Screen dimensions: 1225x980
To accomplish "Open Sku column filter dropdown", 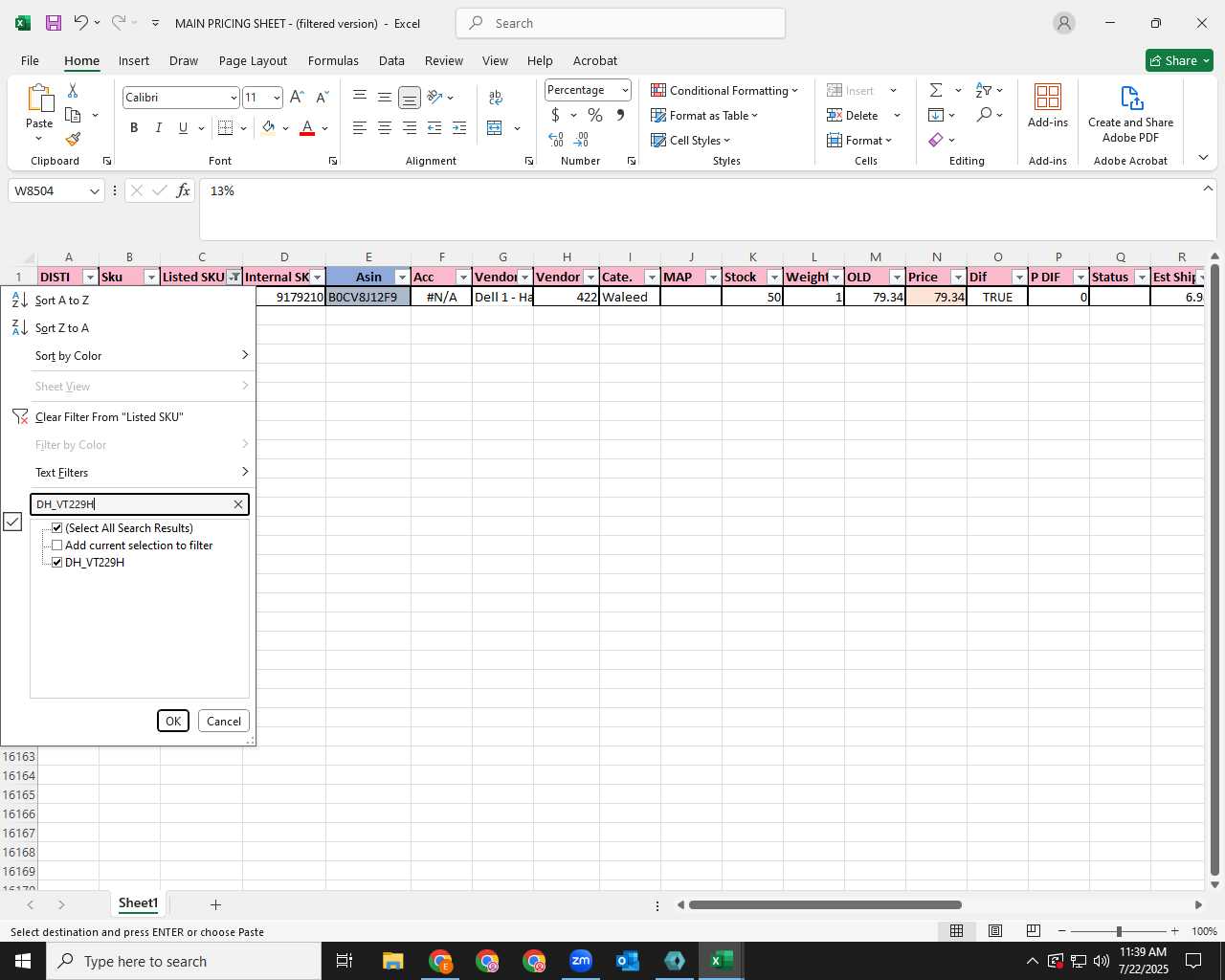I will [150, 278].
